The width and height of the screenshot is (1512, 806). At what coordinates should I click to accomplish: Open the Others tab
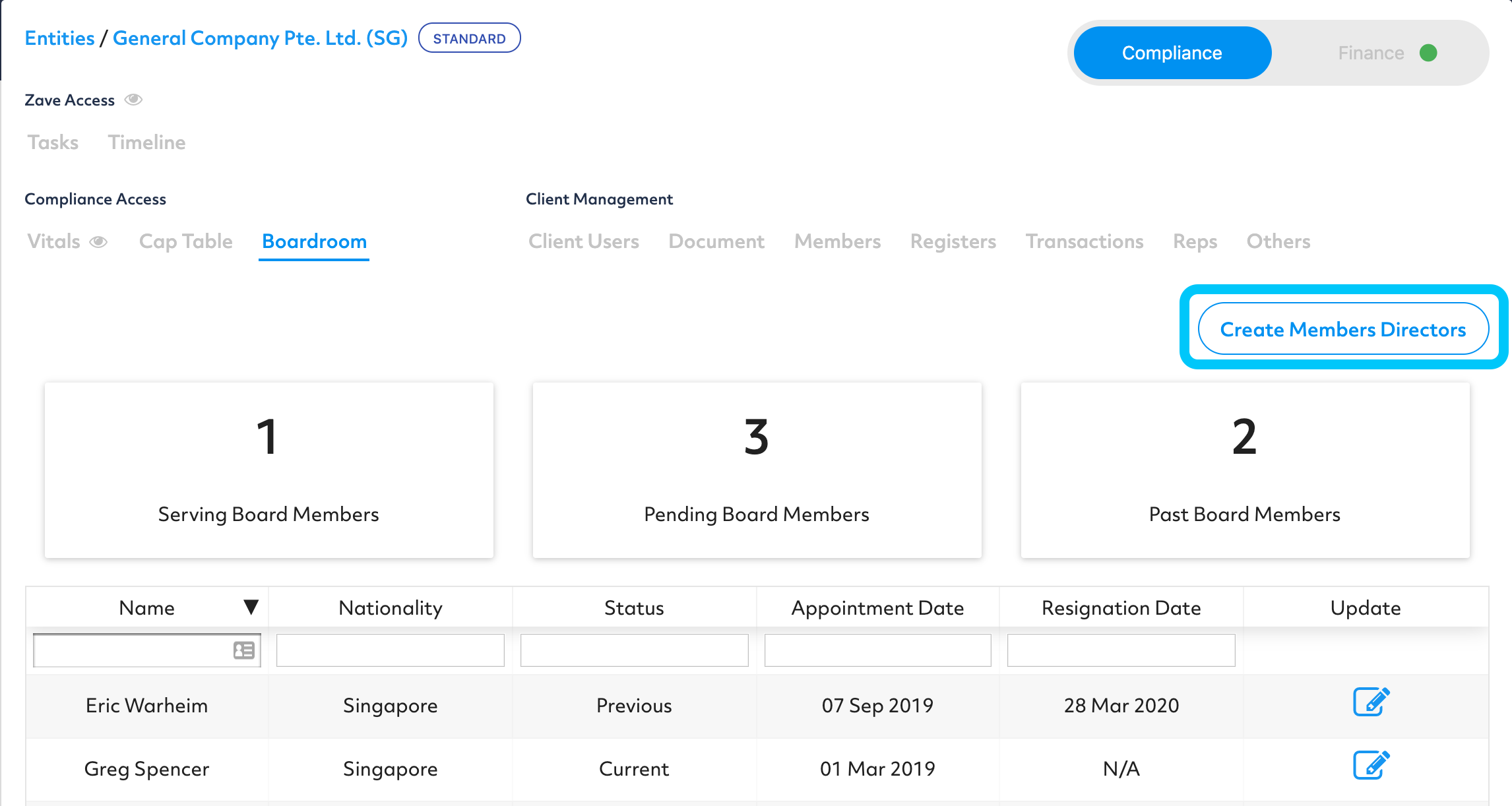click(x=1278, y=241)
